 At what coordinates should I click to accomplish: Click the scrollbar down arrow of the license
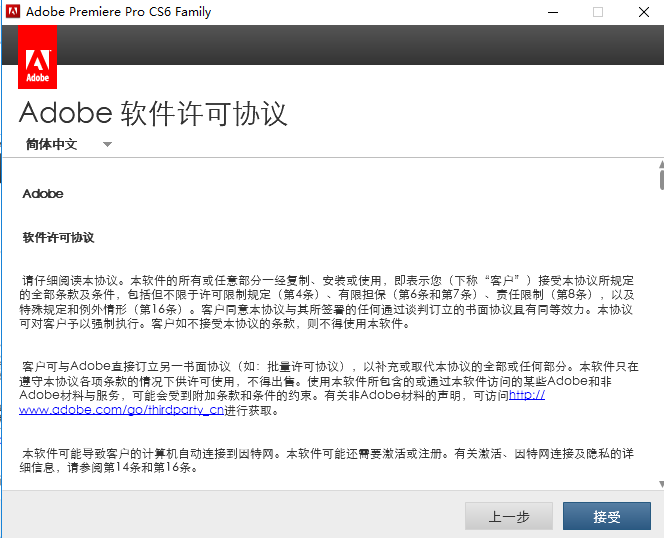click(x=659, y=485)
